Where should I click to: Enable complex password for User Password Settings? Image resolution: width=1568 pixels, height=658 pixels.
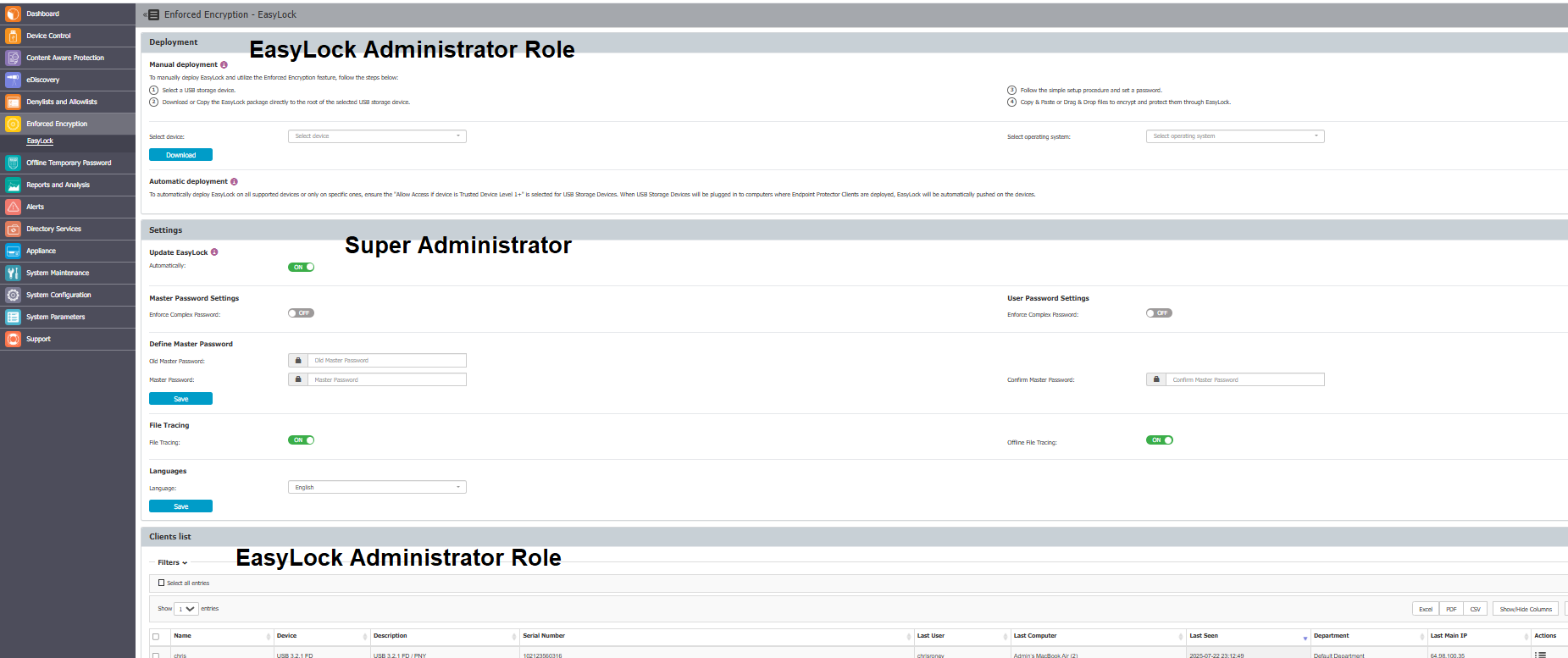pos(1159,313)
